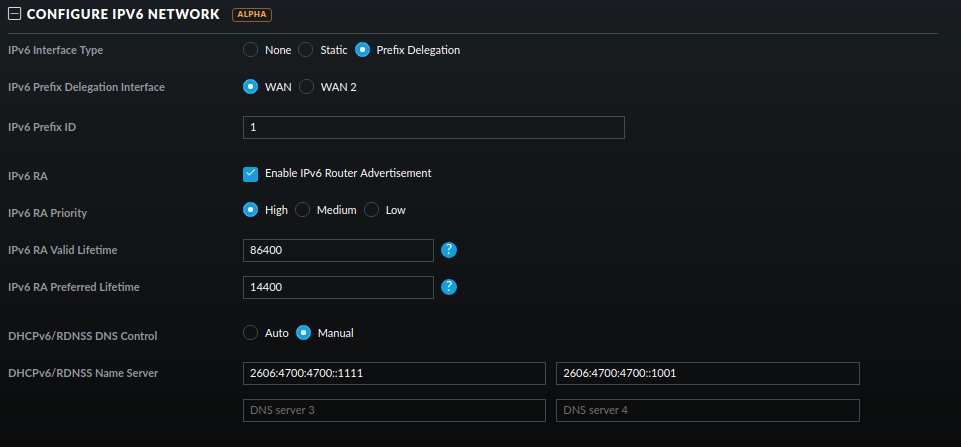Screen dimensions: 961x447
Task: Choose Prefix Delegation interface type
Action: [363, 50]
